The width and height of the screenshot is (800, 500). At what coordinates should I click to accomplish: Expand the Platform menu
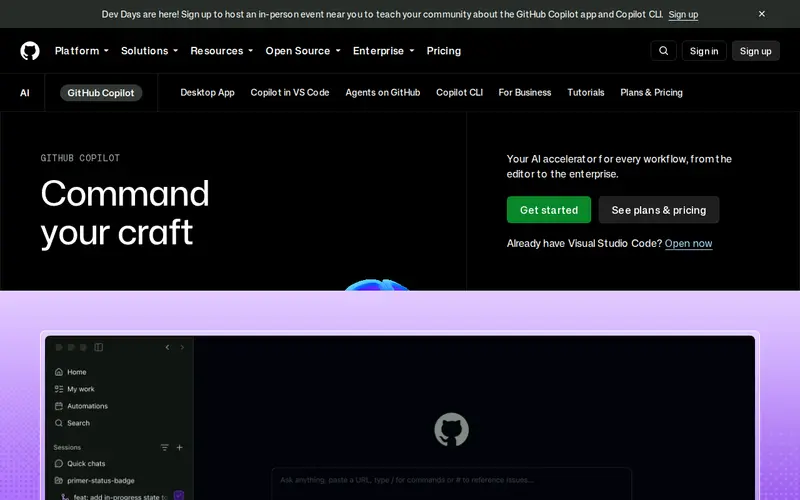tap(82, 51)
